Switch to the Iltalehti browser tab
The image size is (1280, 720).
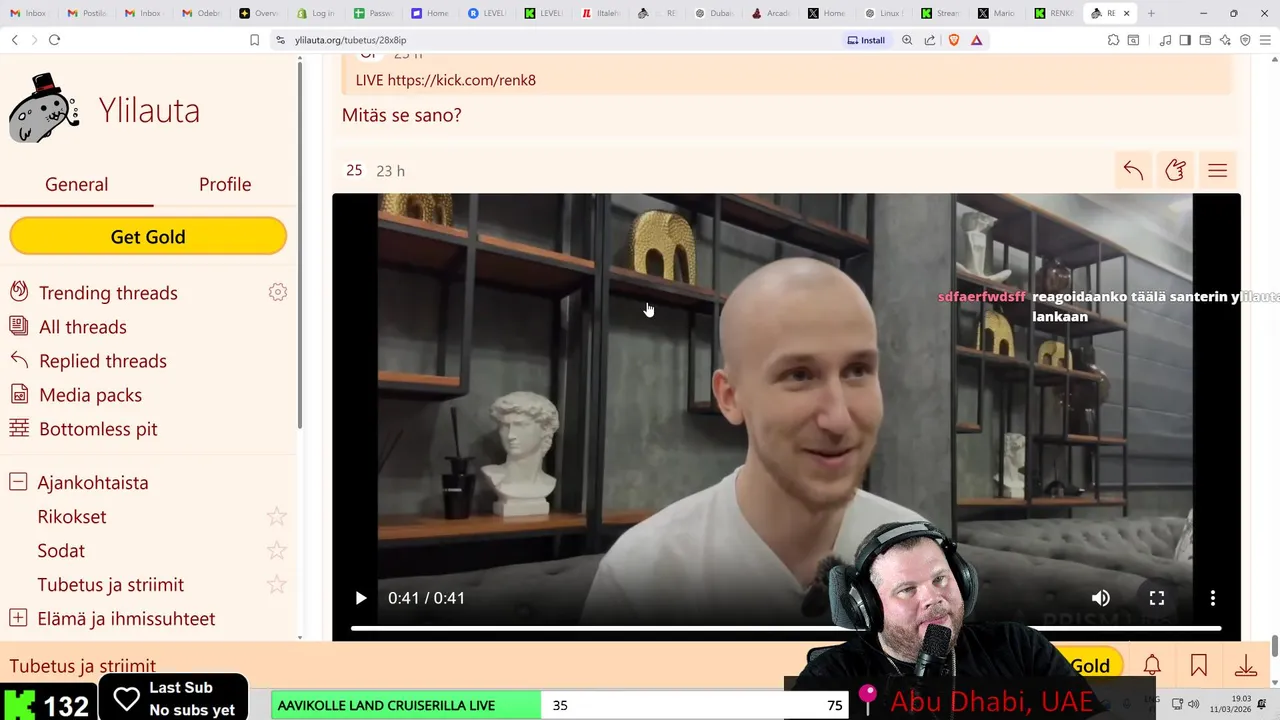coord(601,13)
